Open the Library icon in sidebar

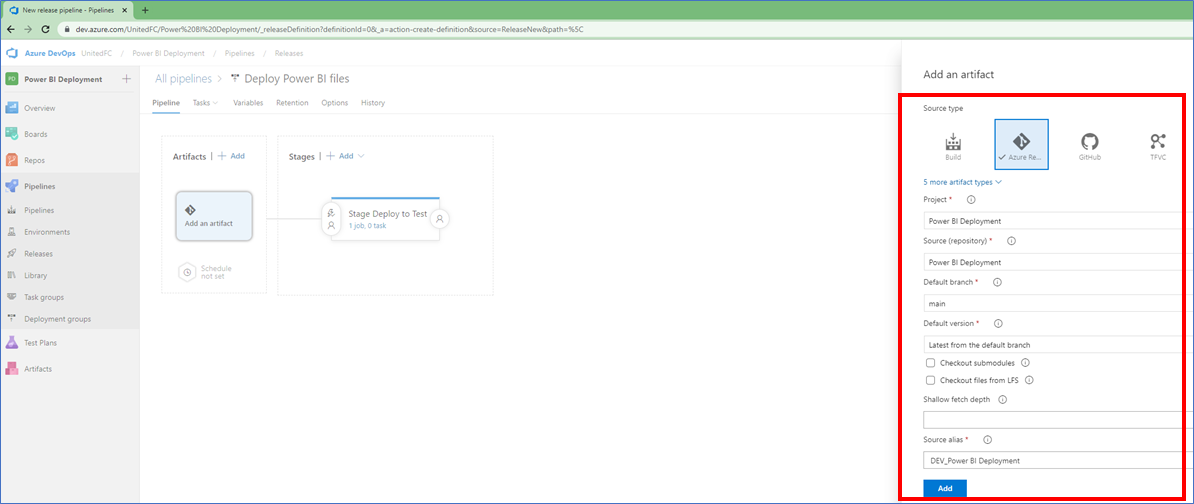(11, 276)
